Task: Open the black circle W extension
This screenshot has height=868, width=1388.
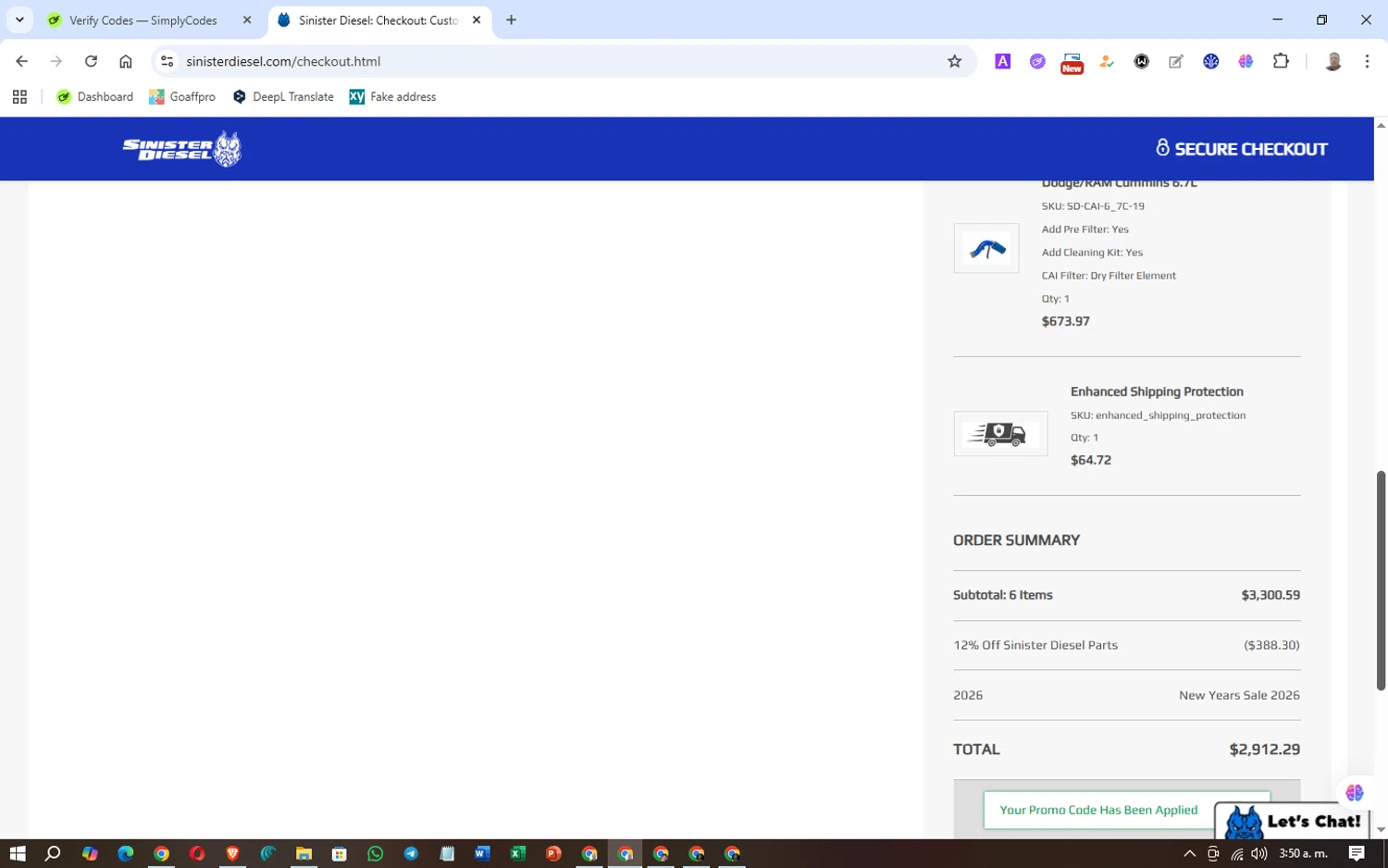Action: pyautogui.click(x=1142, y=61)
